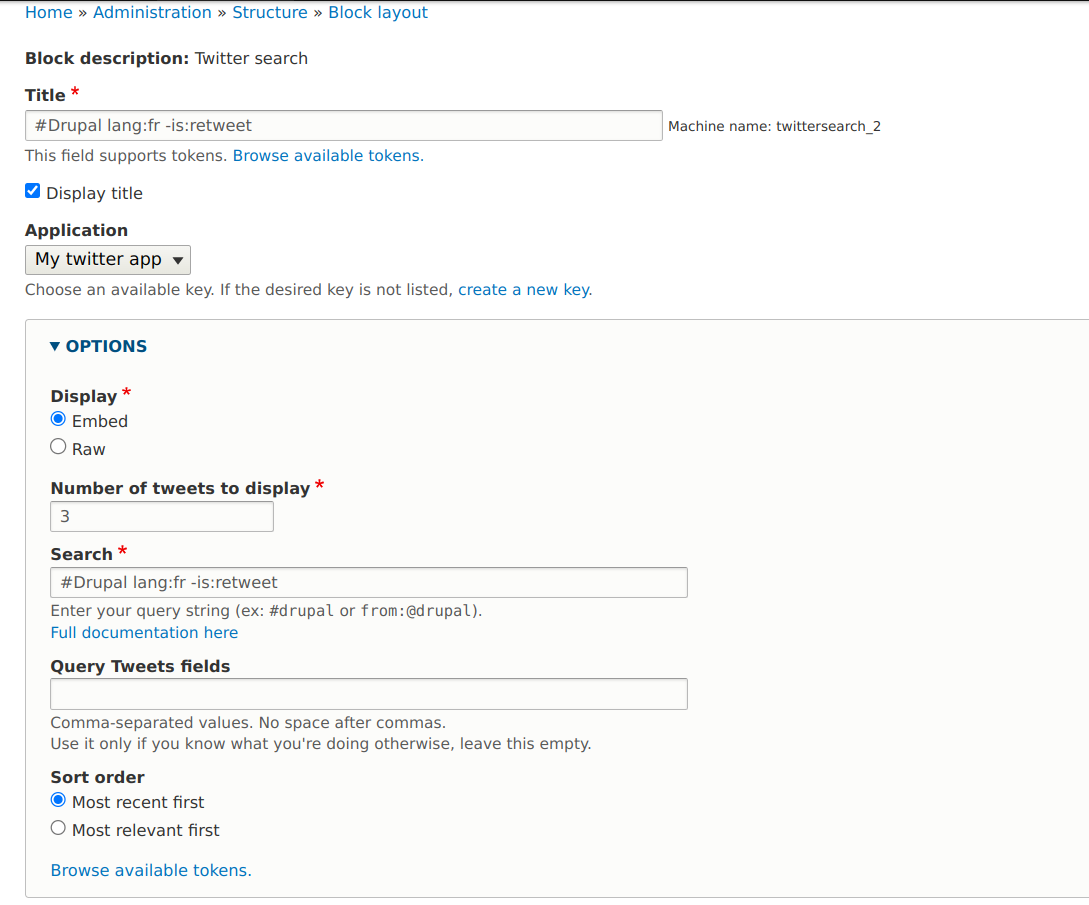Select the Raw display option
Viewport: 1089px width, 905px height.
coord(58,447)
